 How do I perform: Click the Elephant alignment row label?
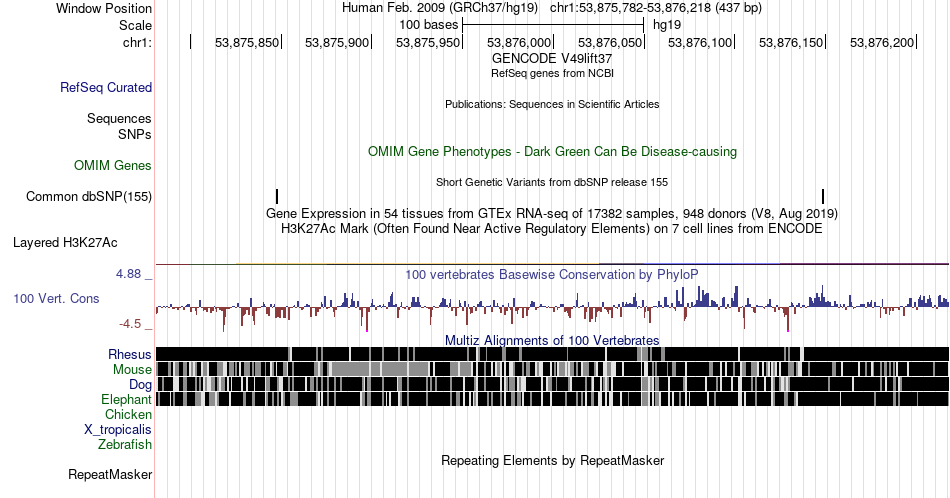pos(127,400)
